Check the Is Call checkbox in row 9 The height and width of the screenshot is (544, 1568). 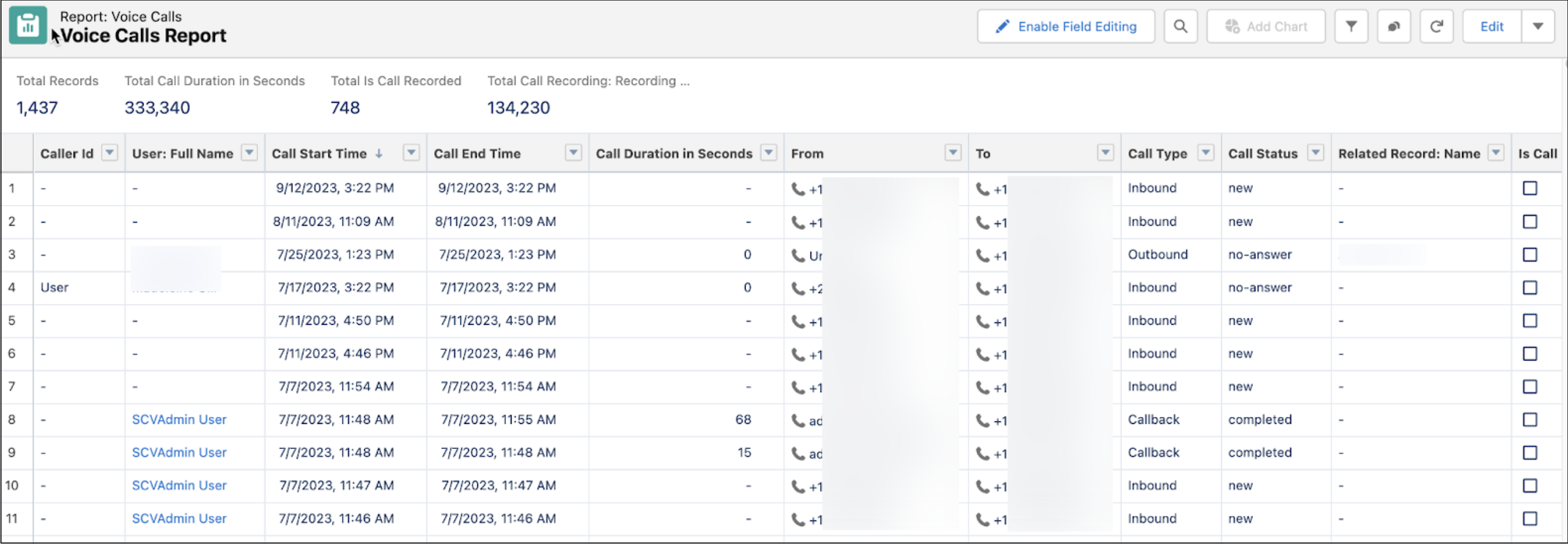click(x=1530, y=453)
